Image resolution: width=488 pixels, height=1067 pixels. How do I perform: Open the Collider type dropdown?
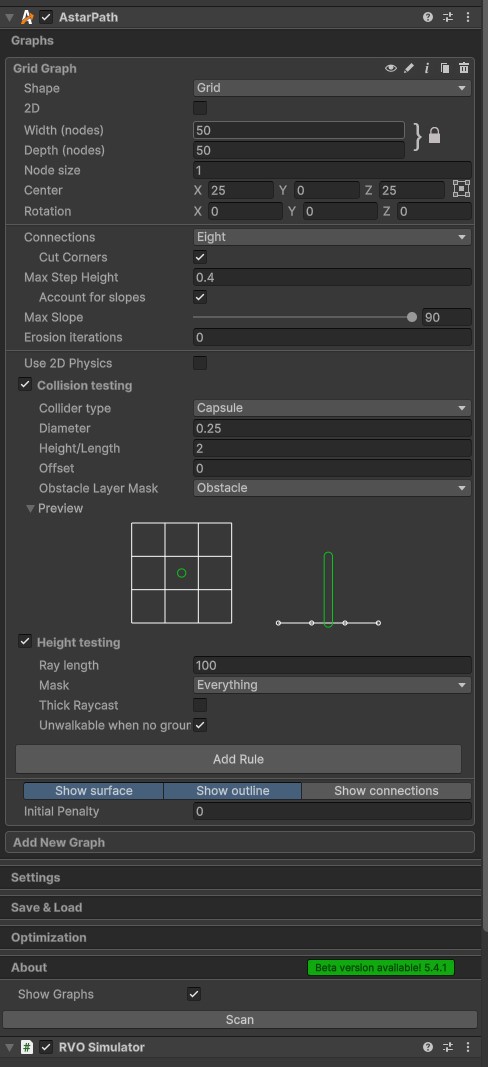[x=332, y=408]
